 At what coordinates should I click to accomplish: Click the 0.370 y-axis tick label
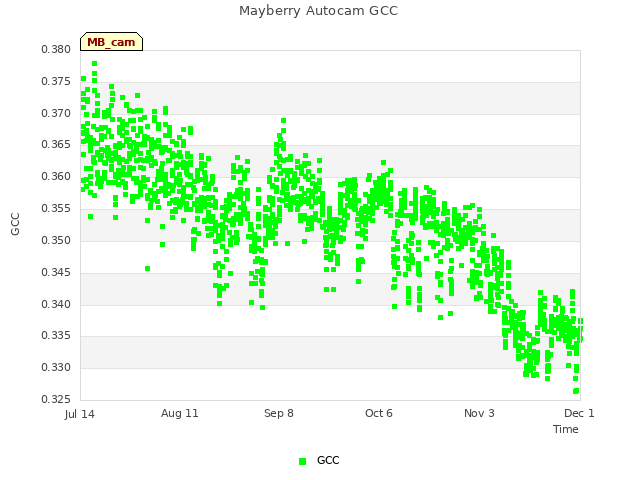point(56,113)
